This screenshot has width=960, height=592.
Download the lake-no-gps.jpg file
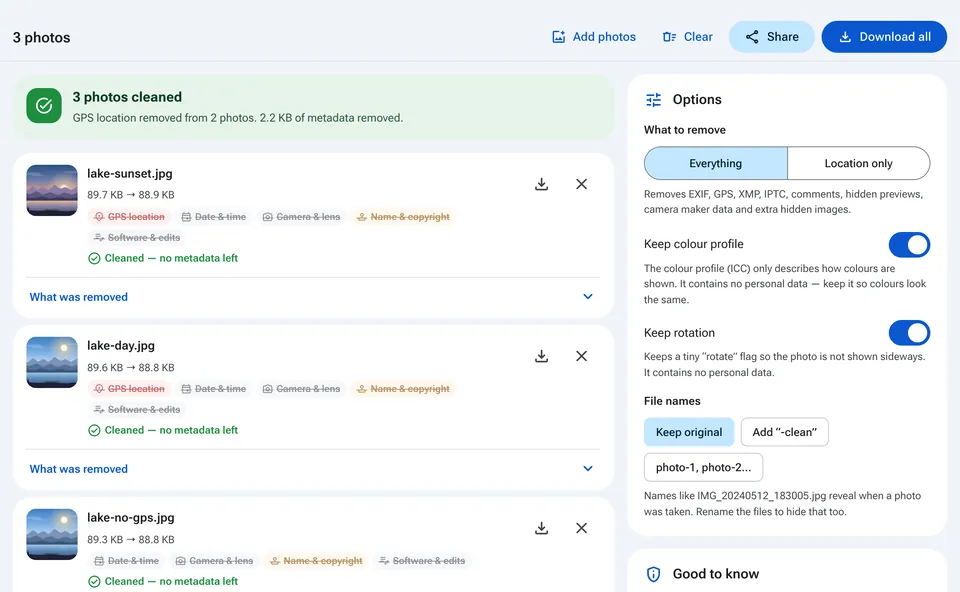[541, 528]
